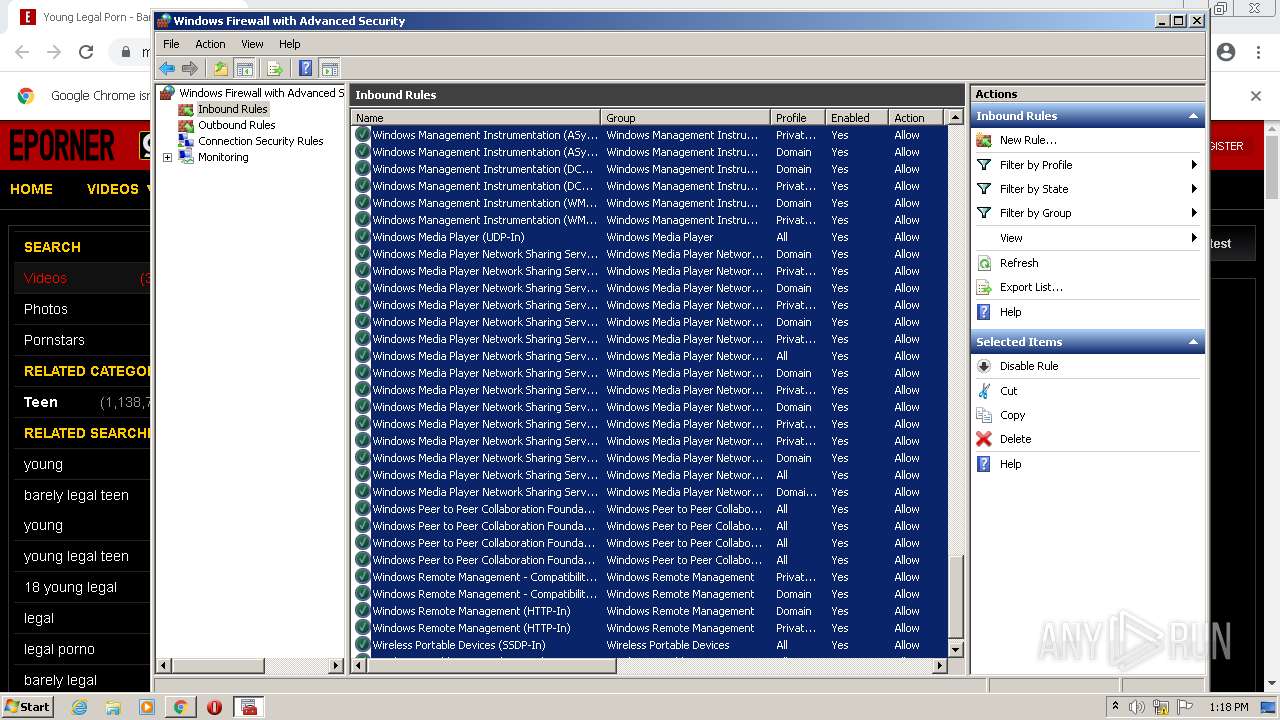Click the Chrome reload button behind the firewall window
The width and height of the screenshot is (1280, 720).
(86, 52)
